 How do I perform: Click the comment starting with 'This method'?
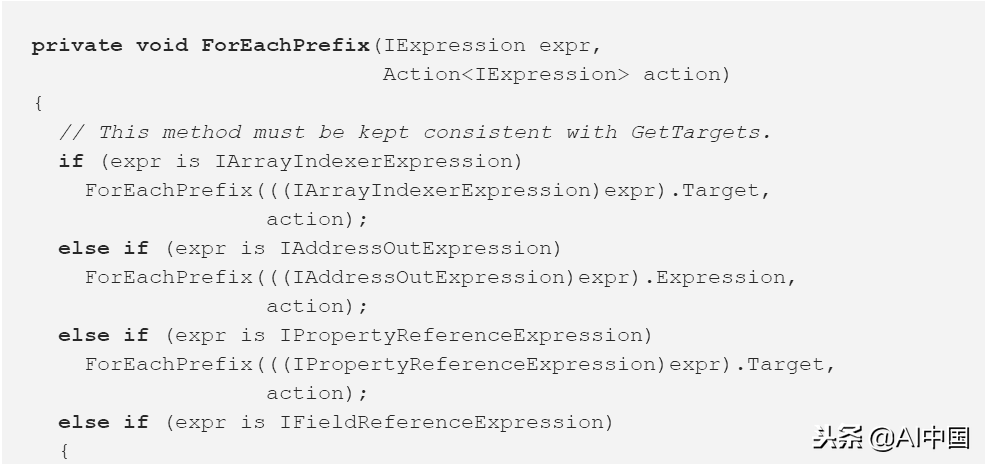tap(416, 132)
